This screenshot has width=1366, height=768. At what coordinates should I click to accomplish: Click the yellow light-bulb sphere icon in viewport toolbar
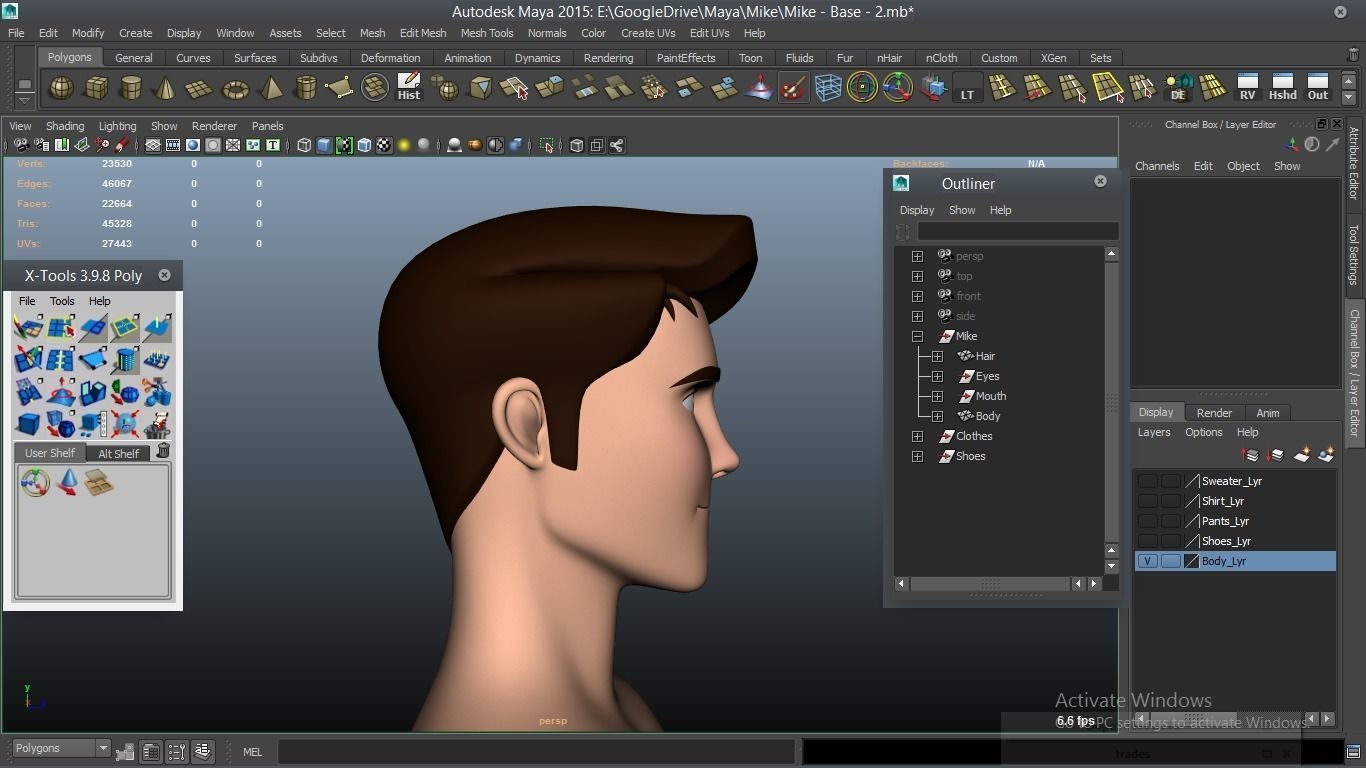(x=404, y=146)
